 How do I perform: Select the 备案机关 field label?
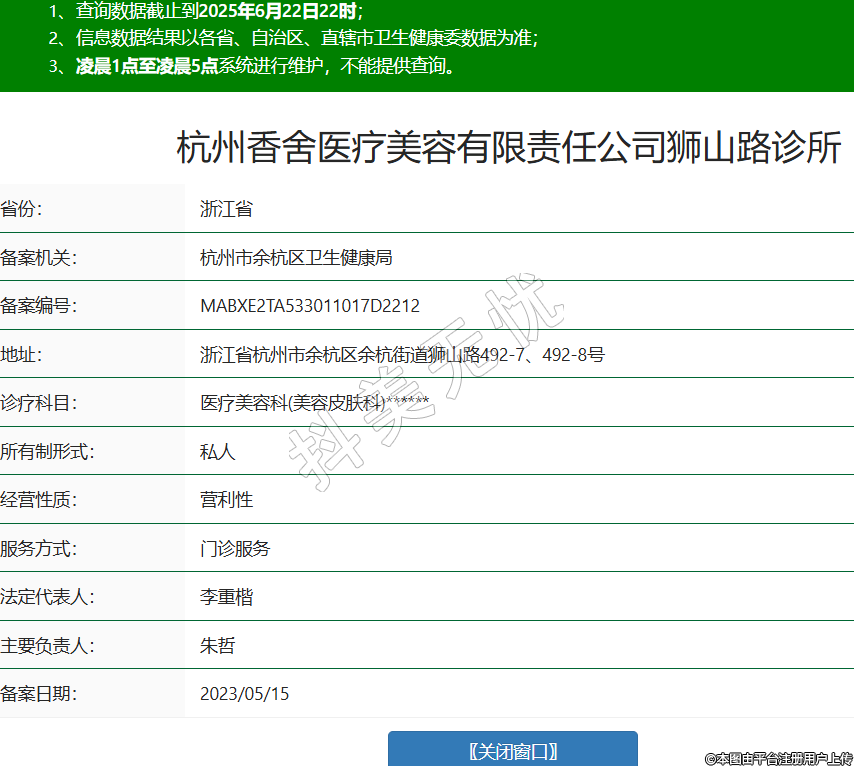point(38,257)
